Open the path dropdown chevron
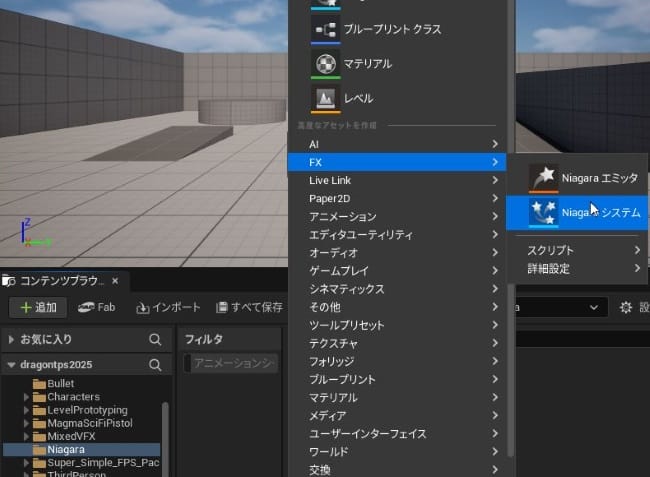Screen dimensions: 650x477 pyautogui.click(x=594, y=308)
